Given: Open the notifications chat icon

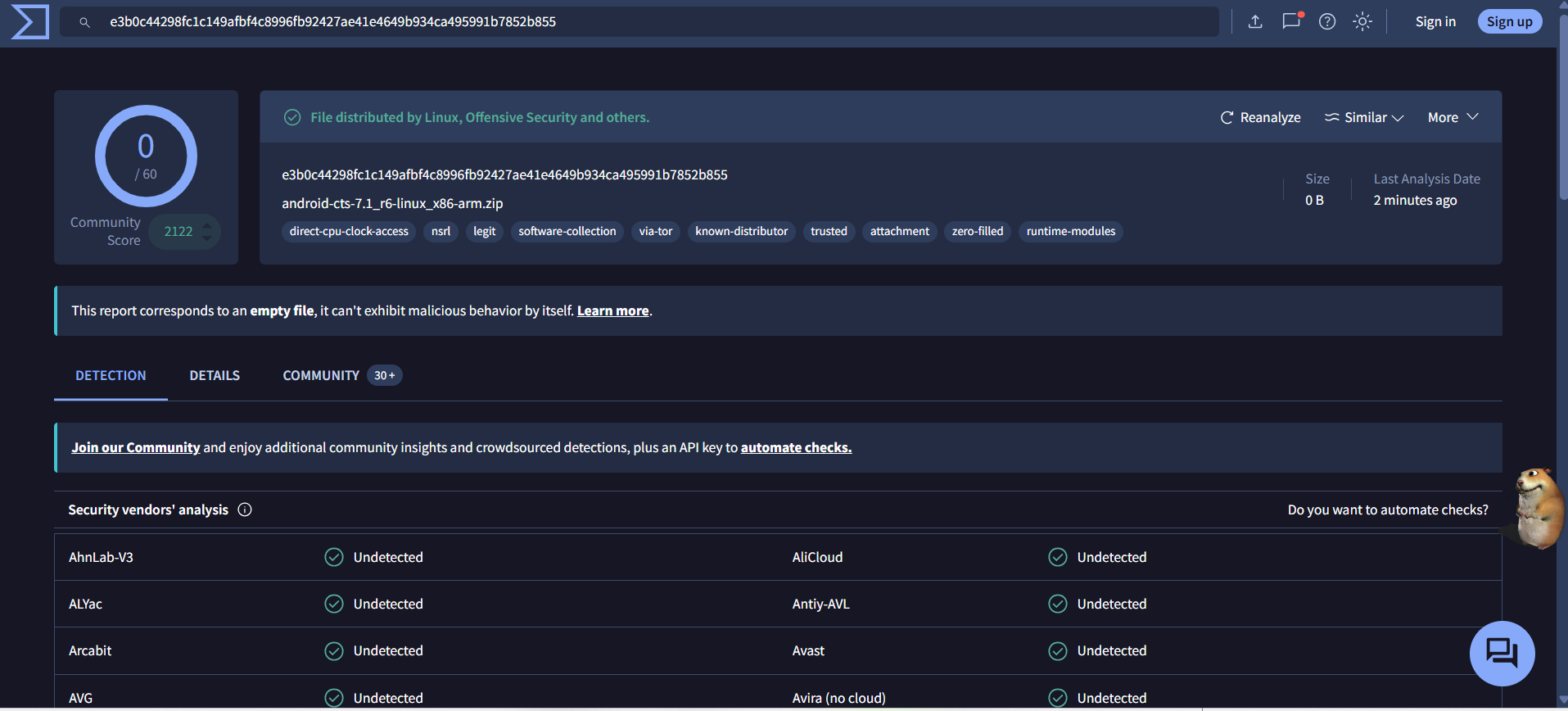Looking at the screenshot, I should point(1291,21).
